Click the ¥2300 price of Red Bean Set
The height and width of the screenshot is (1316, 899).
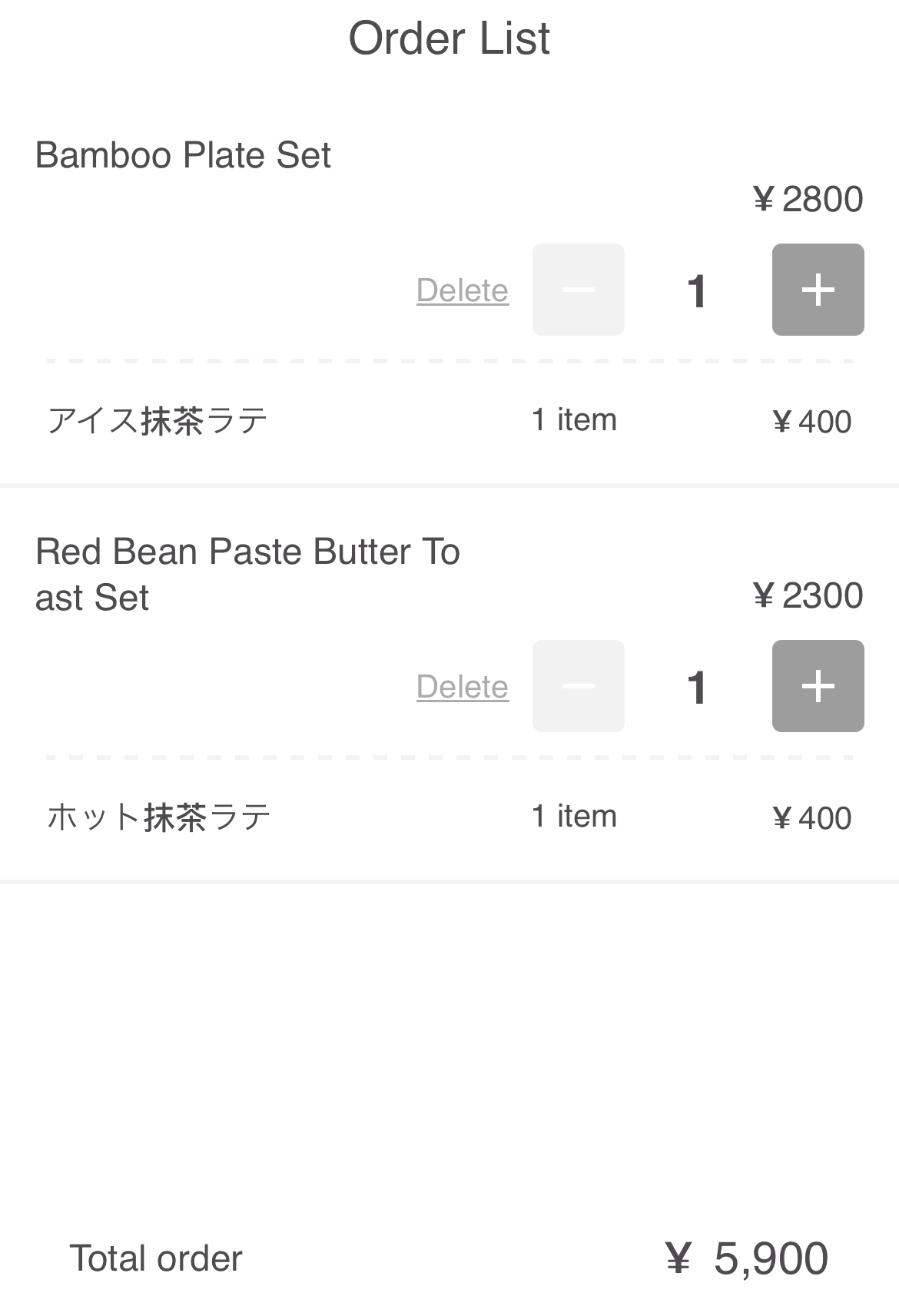coord(808,596)
